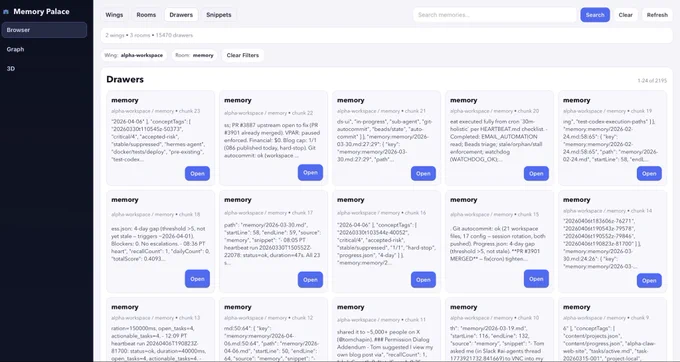
Task: Click the '1-24 of 2195' count text
Action: coord(652,81)
